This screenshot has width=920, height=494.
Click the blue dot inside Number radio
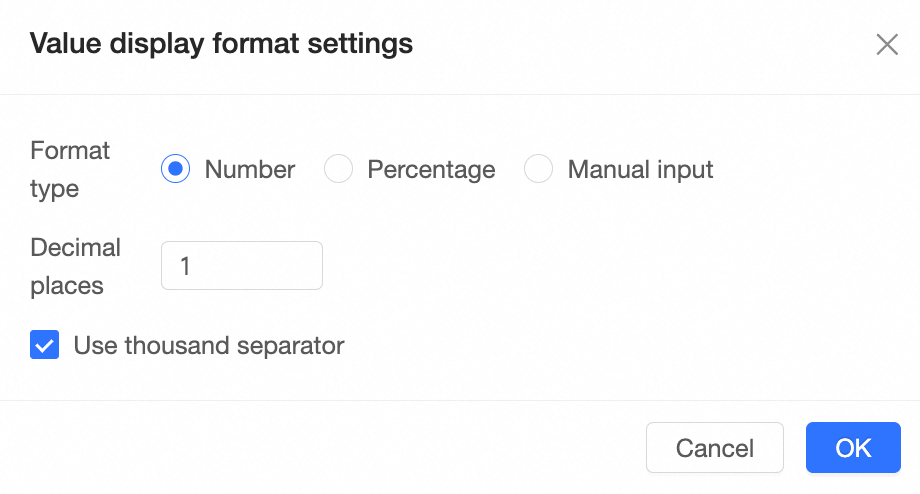pos(176,170)
